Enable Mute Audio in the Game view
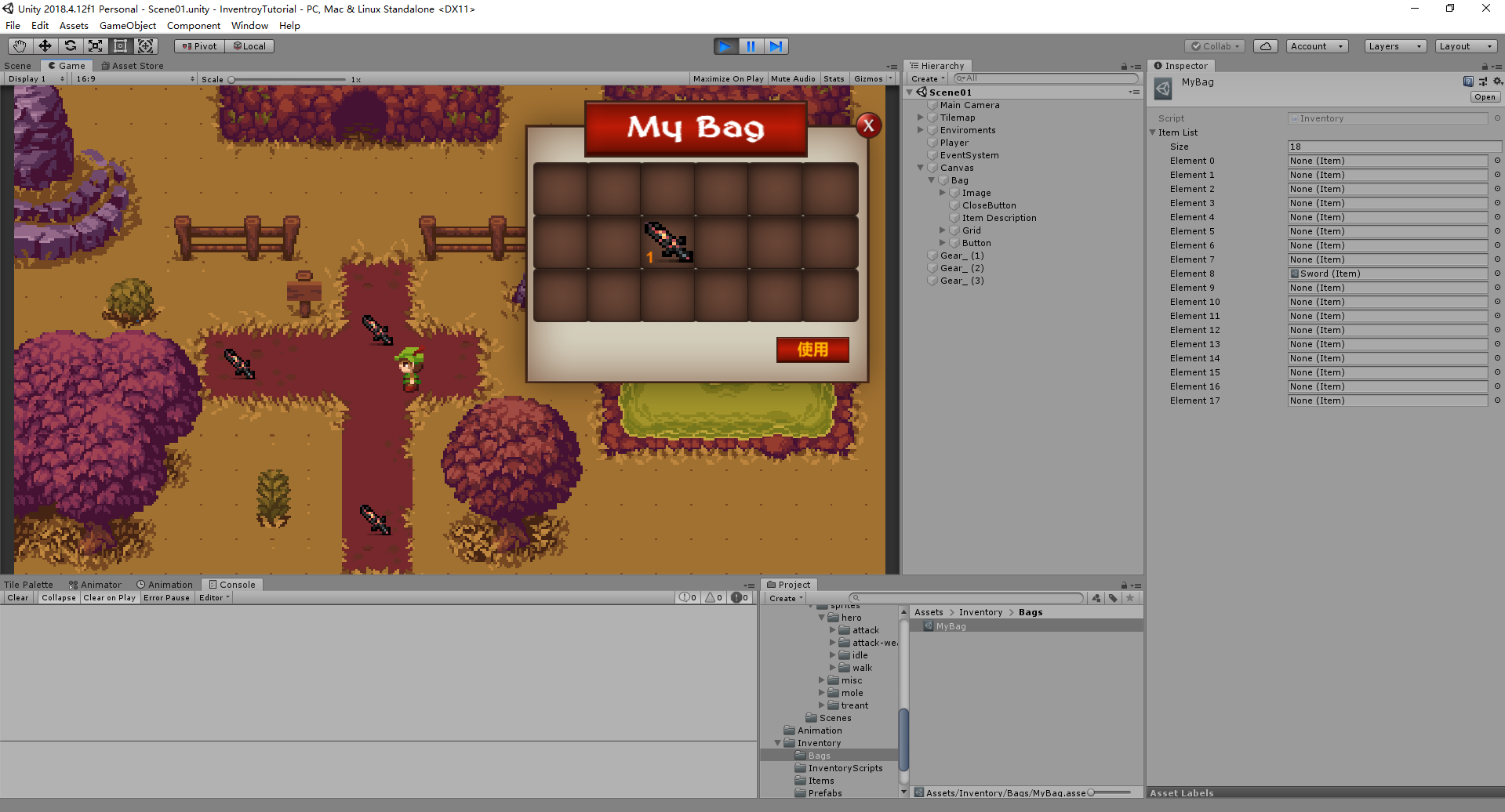Image resolution: width=1505 pixels, height=812 pixels. [x=793, y=78]
